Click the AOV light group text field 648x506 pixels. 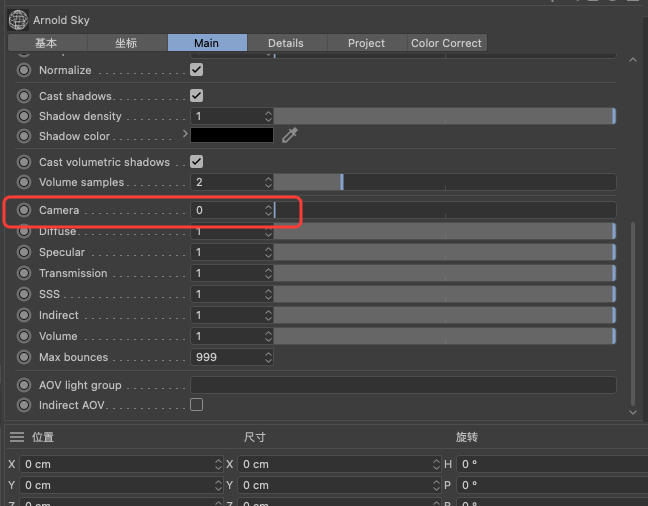403,385
